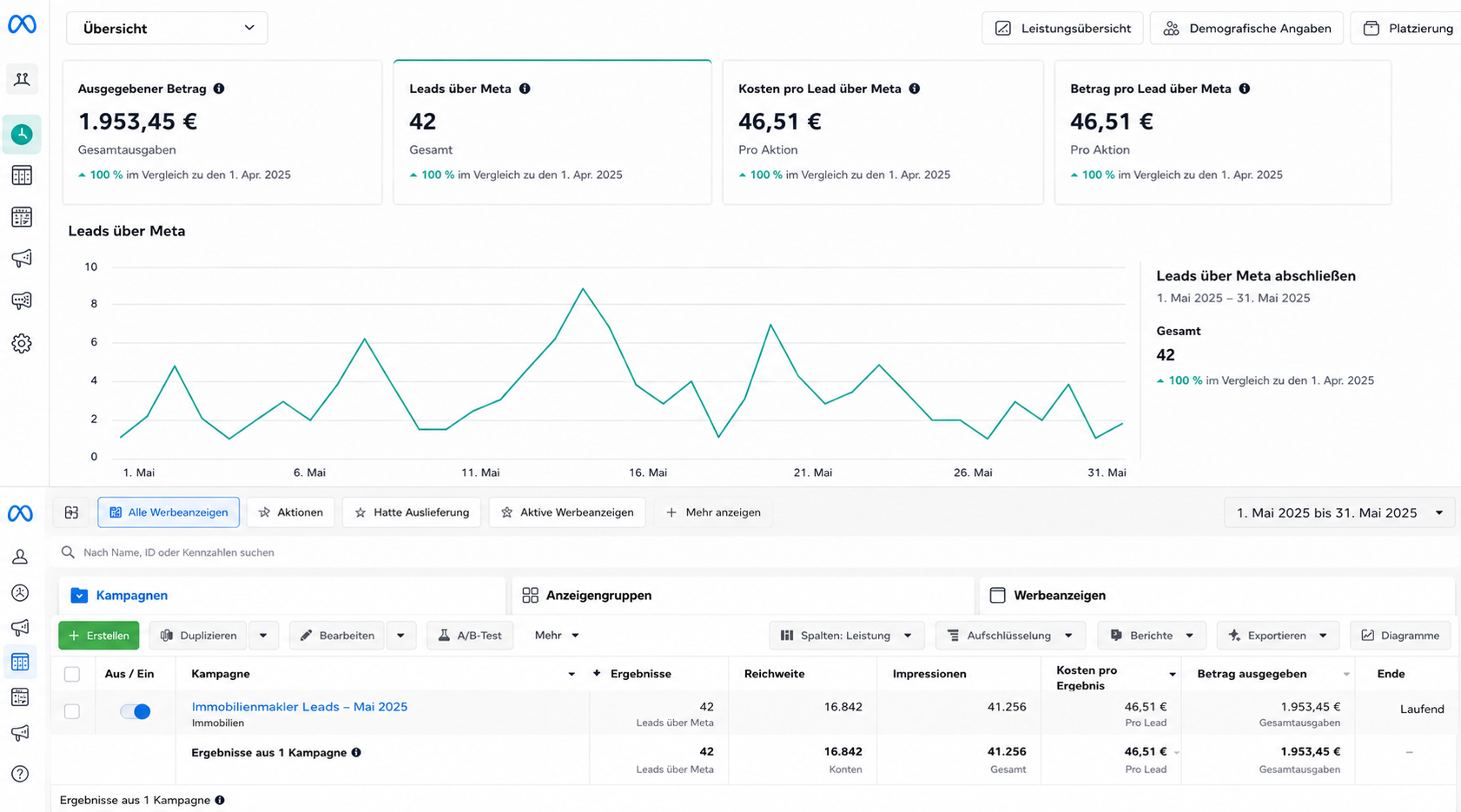Image resolution: width=1461 pixels, height=812 pixels.
Task: Open the account person icon in lower sidebar
Action: 20,557
